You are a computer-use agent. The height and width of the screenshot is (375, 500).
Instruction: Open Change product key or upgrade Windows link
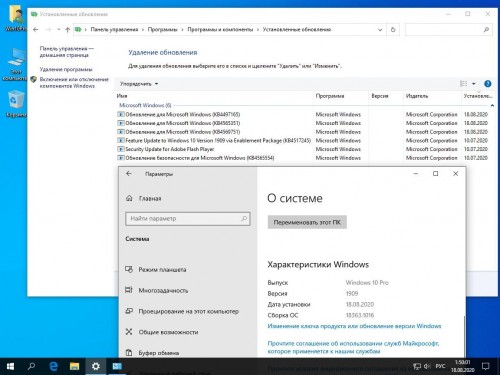(x=354, y=326)
